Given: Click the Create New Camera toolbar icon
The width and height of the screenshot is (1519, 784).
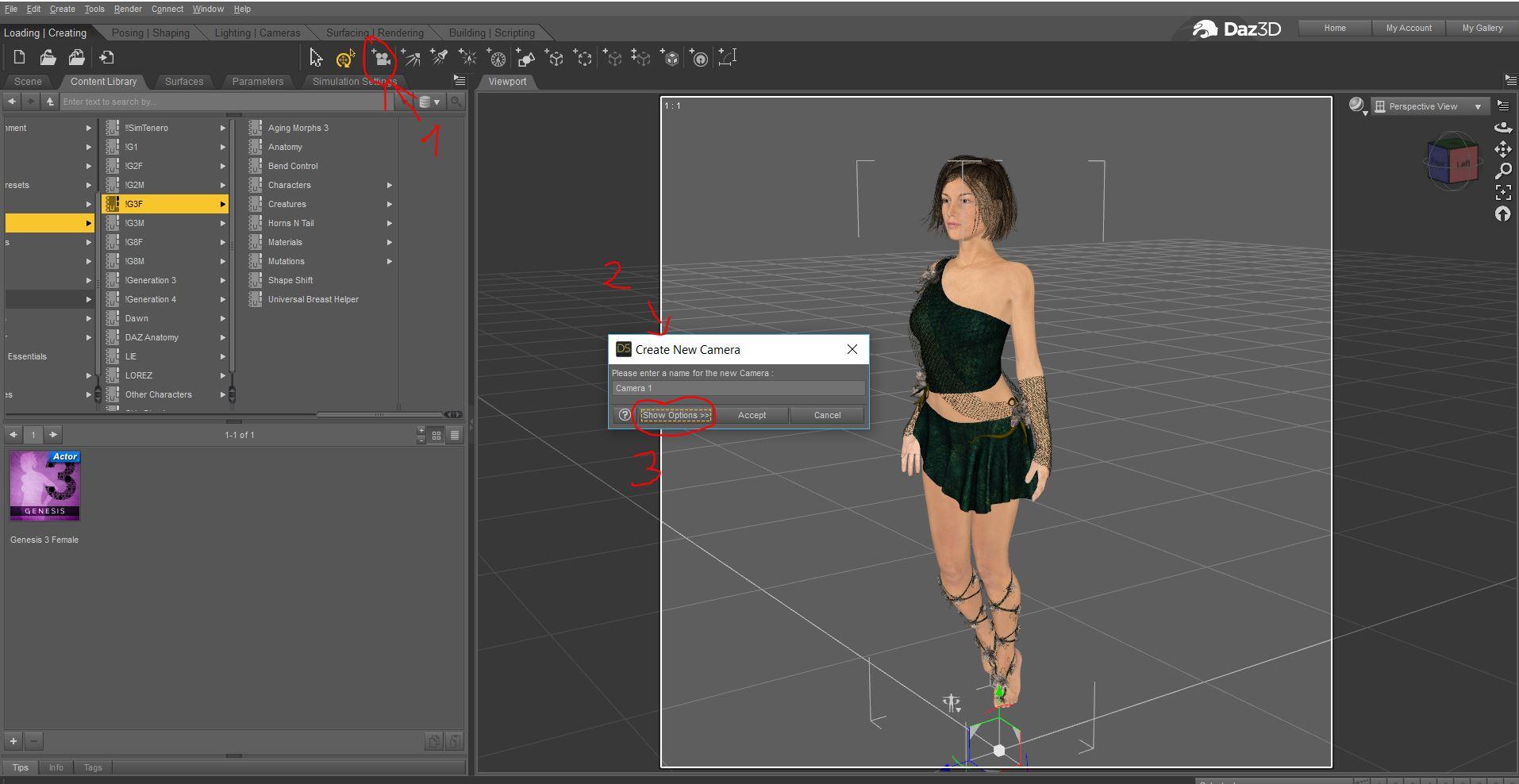Looking at the screenshot, I should tap(381, 58).
